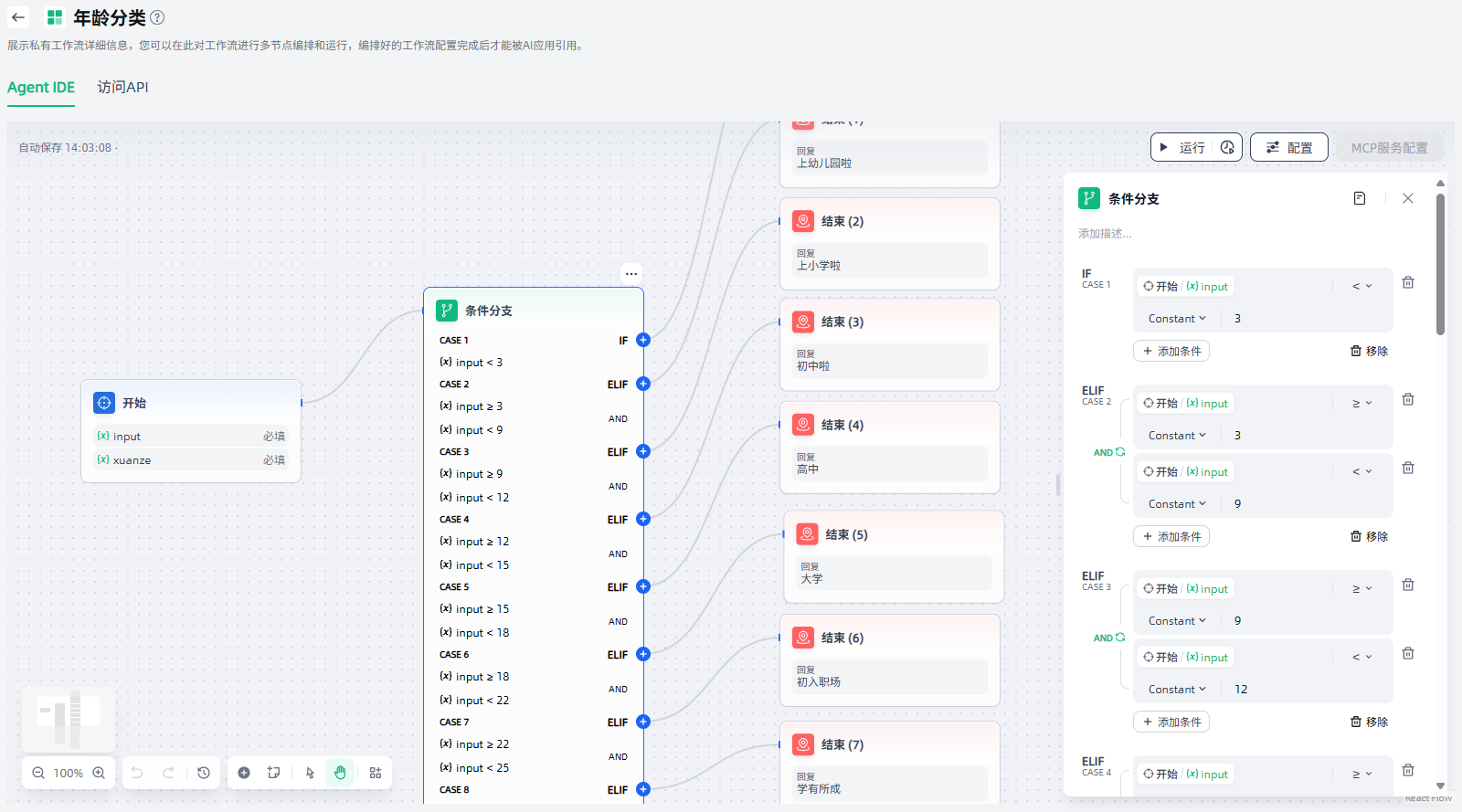This screenshot has width=1462, height=812.
Task: Click the add node plus icon
Action: coord(244,773)
